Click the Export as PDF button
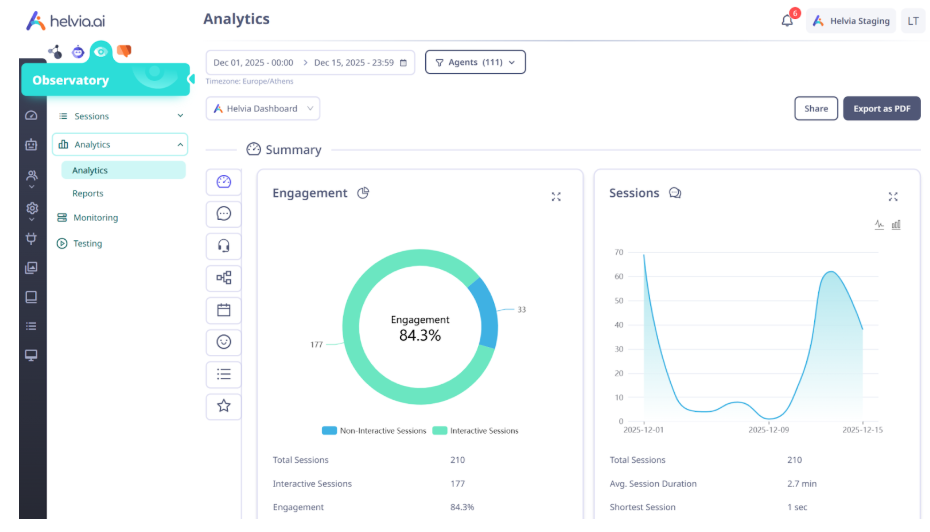930x532 pixels. pos(881,109)
